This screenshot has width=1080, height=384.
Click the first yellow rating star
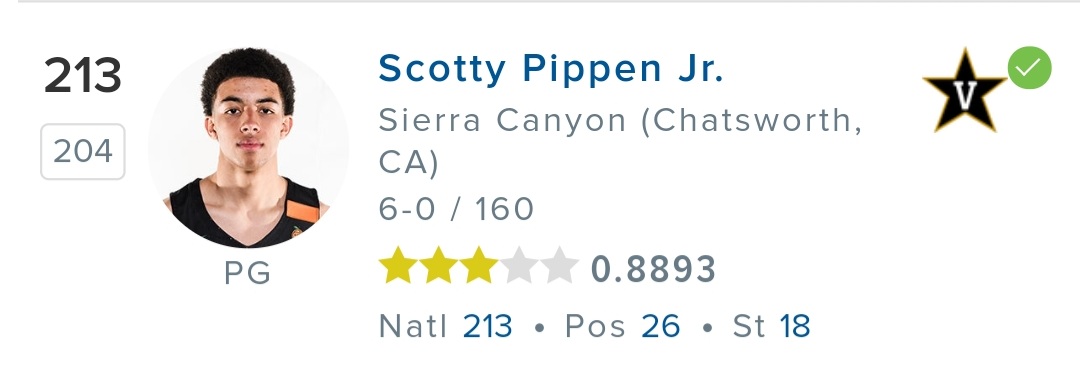click(x=399, y=266)
